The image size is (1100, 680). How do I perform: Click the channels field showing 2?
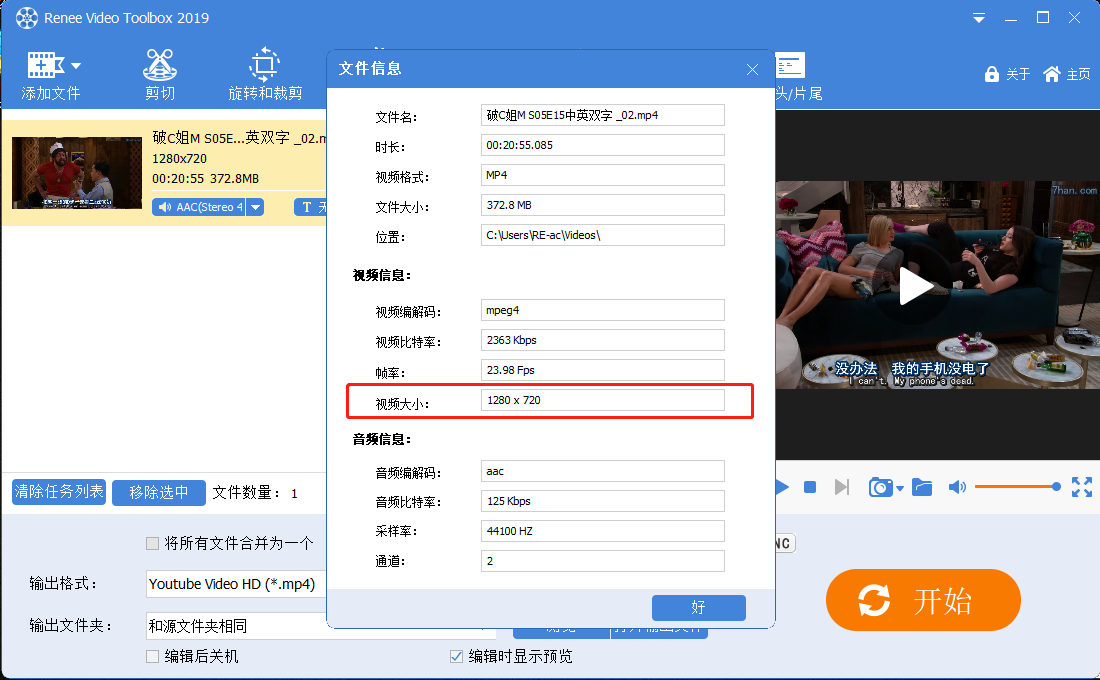[603, 561]
